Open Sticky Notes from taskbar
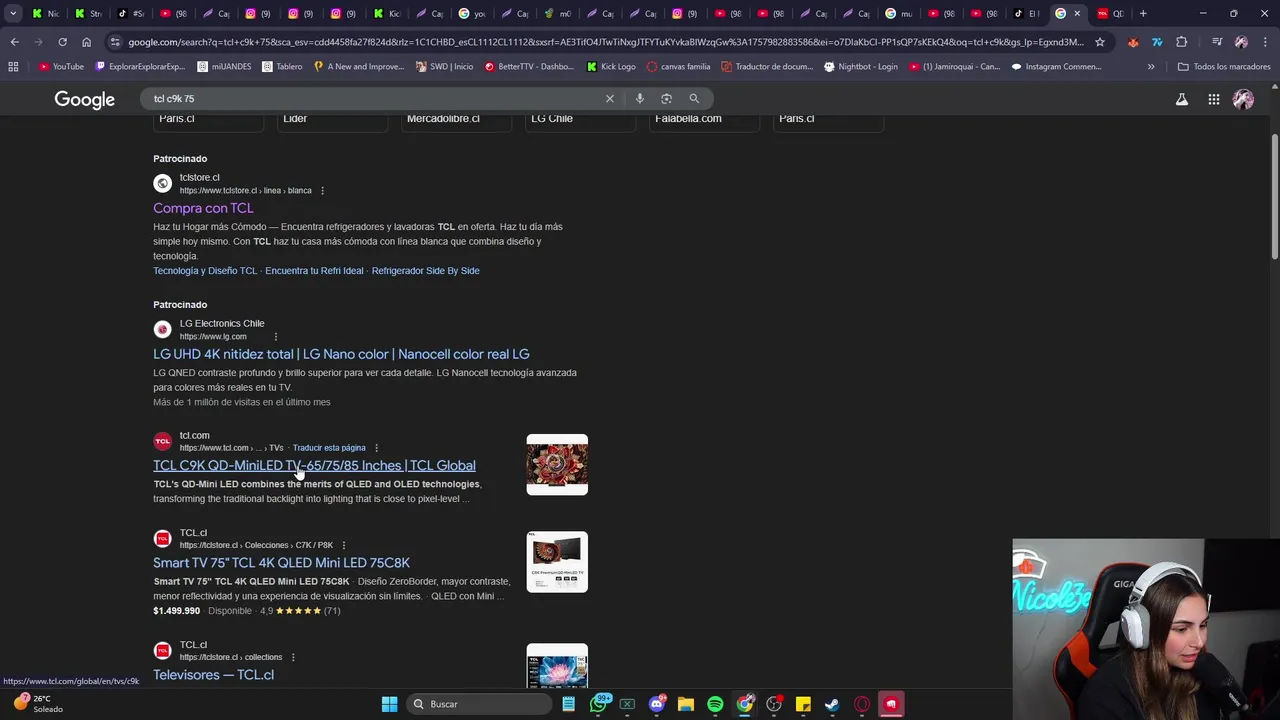The image size is (1280, 720). [803, 704]
